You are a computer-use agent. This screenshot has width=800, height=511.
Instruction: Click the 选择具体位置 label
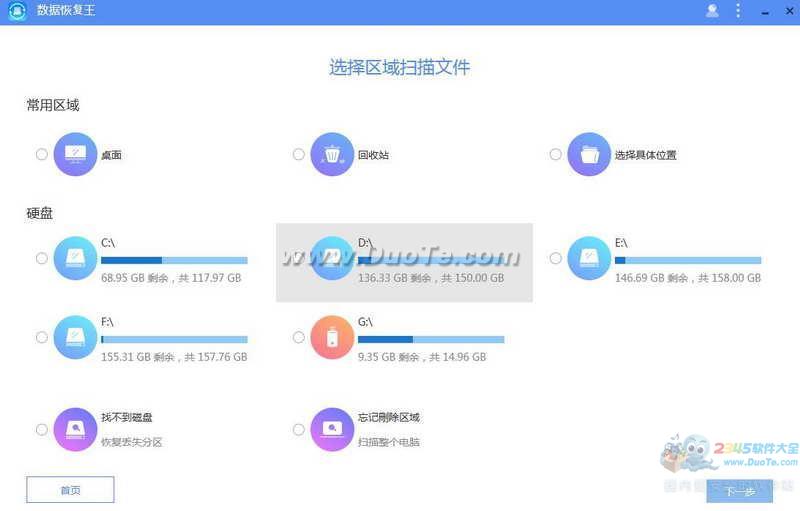coord(646,155)
